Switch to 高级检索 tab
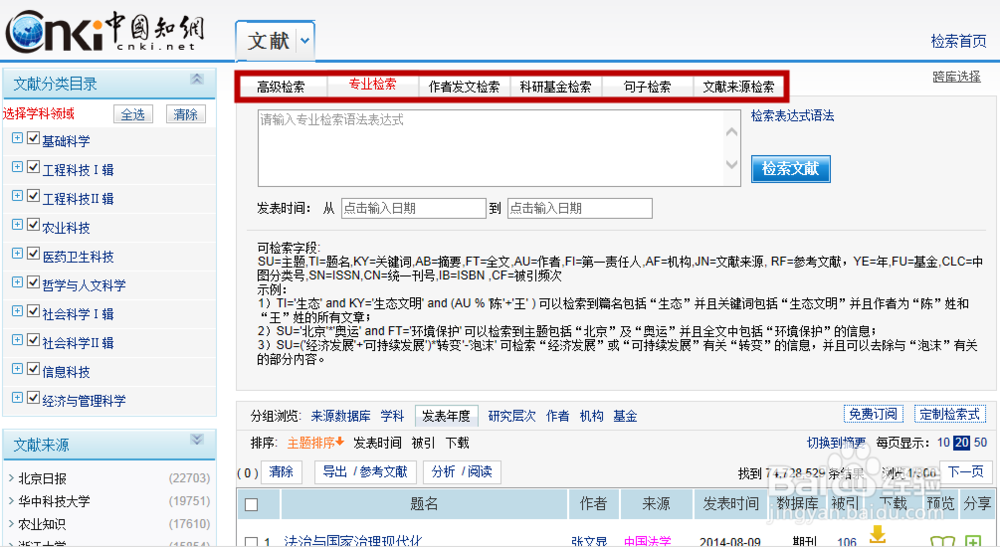Image resolution: width=1000 pixels, height=547 pixels. [281, 87]
